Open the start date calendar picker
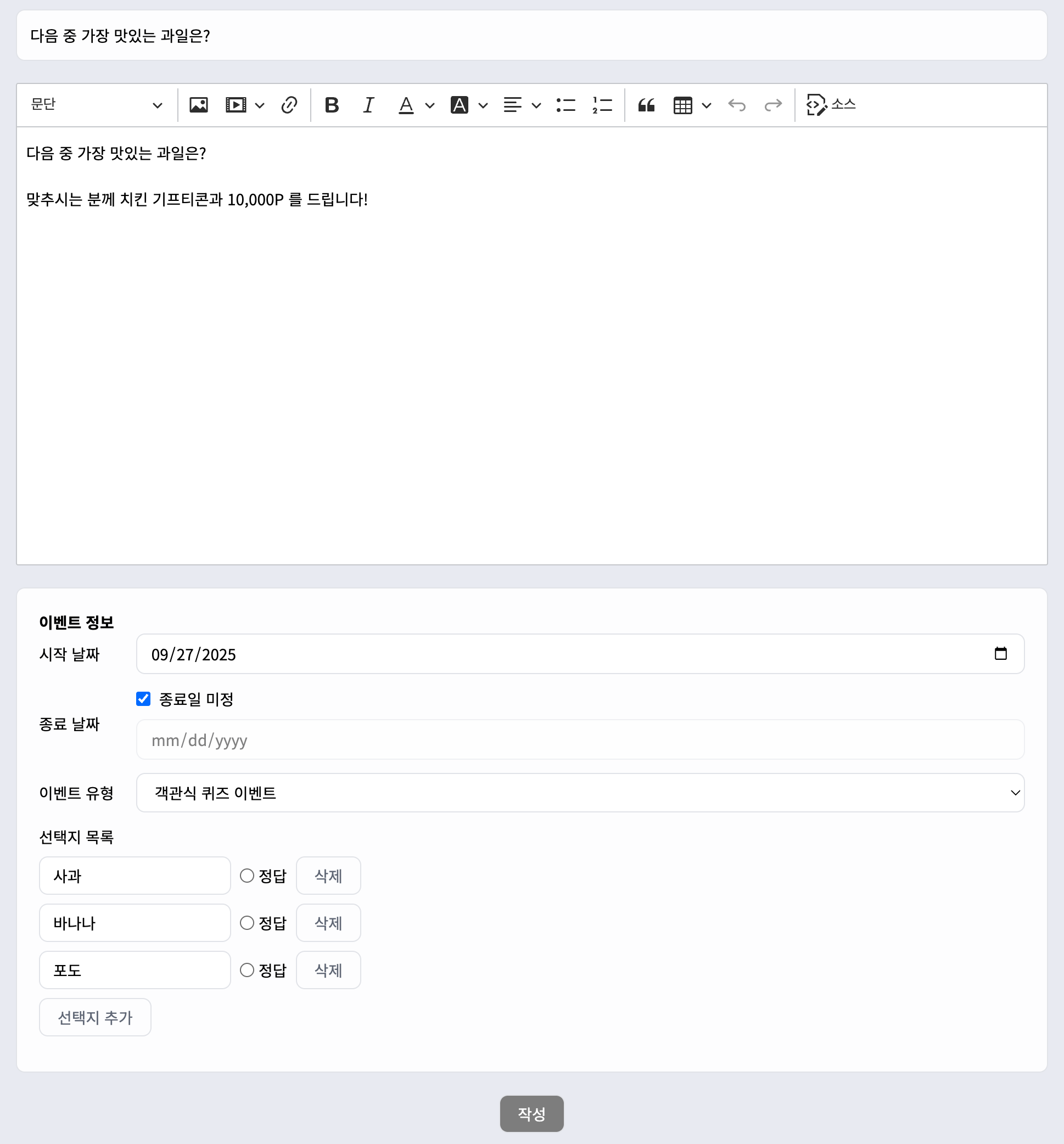This screenshot has height=1144, width=1064. click(x=1003, y=654)
